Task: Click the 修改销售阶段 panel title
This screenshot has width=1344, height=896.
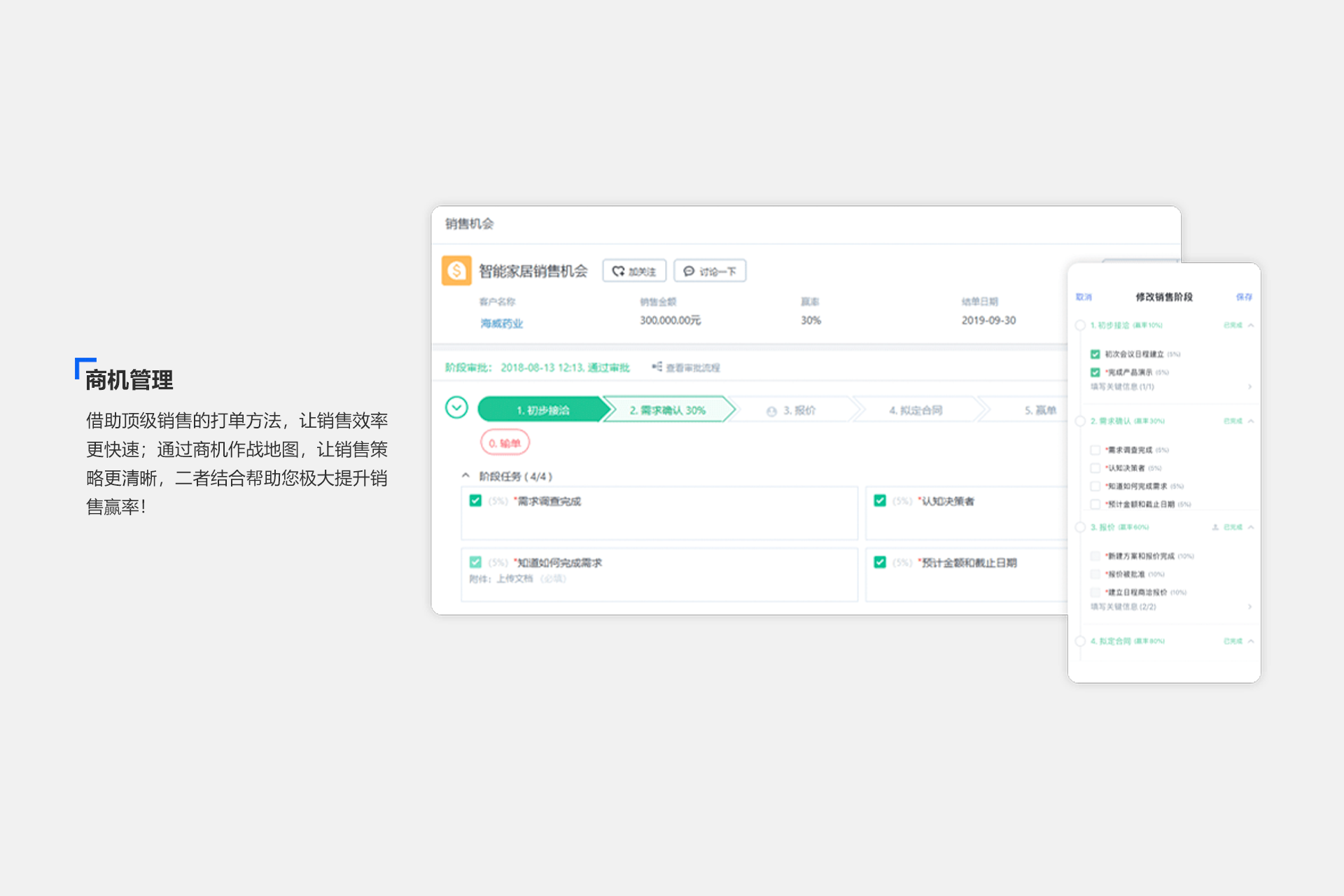Action: pos(1164,297)
